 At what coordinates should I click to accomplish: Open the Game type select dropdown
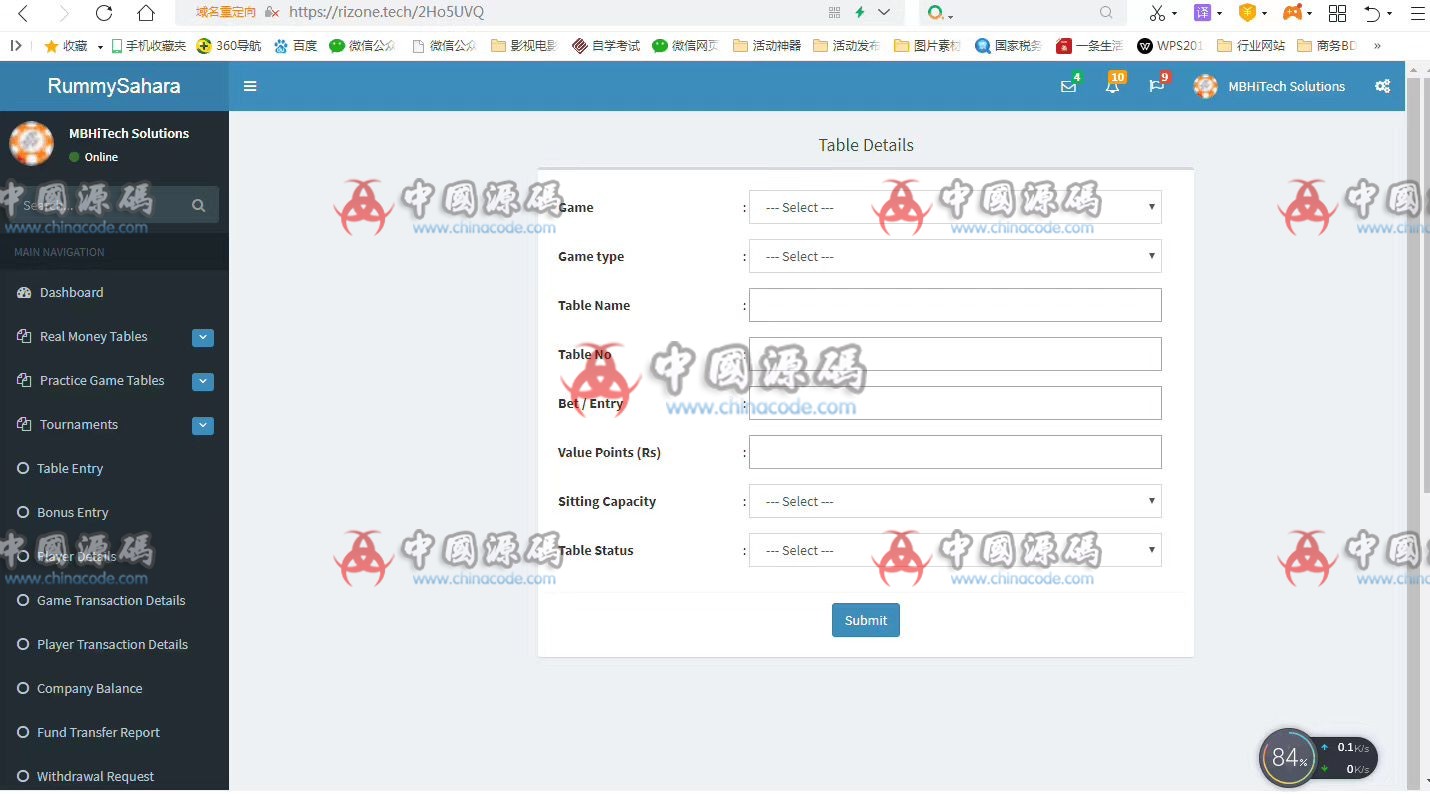pyautogui.click(x=955, y=256)
